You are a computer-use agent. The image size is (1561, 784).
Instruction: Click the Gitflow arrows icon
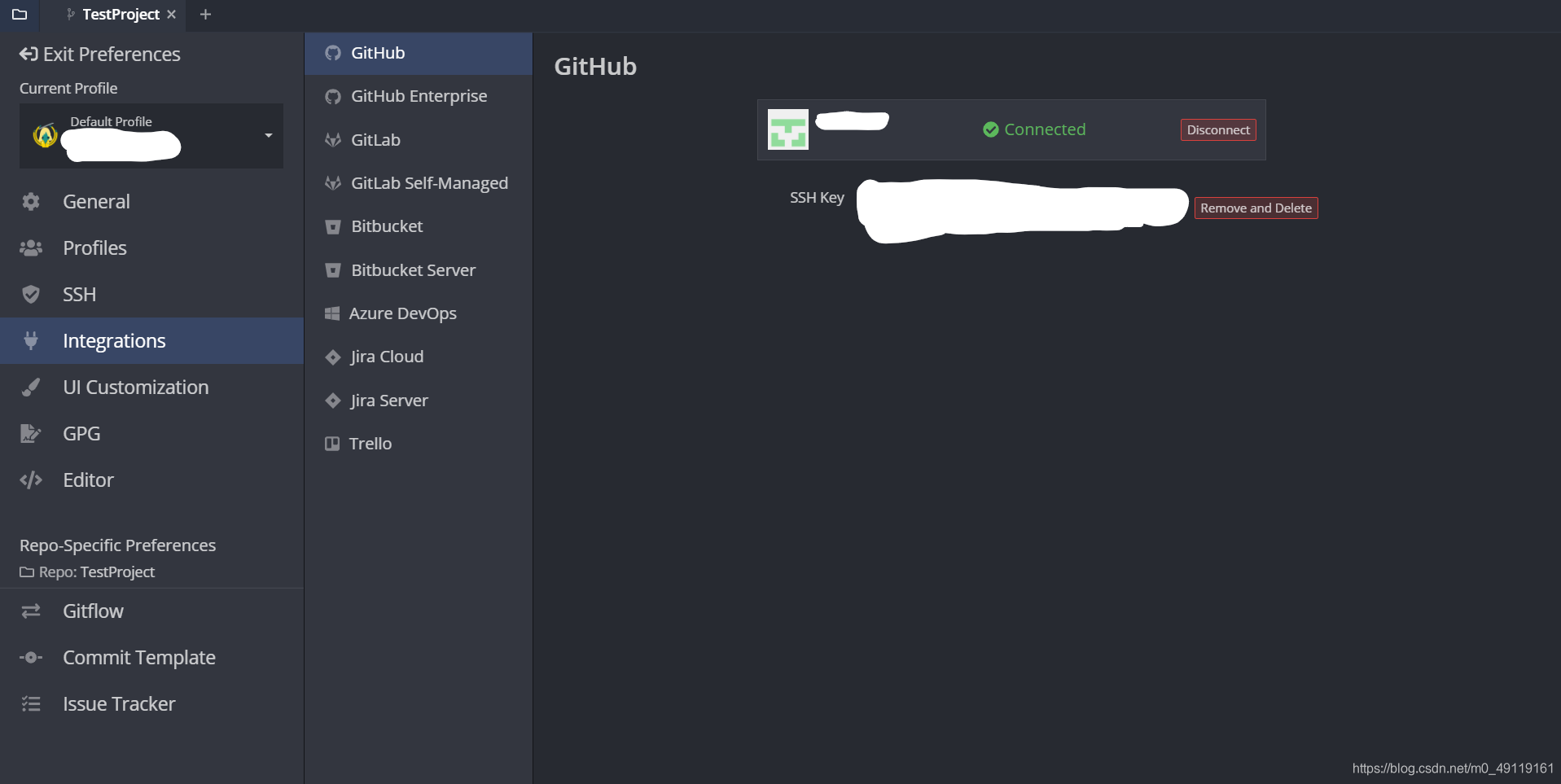coord(31,611)
